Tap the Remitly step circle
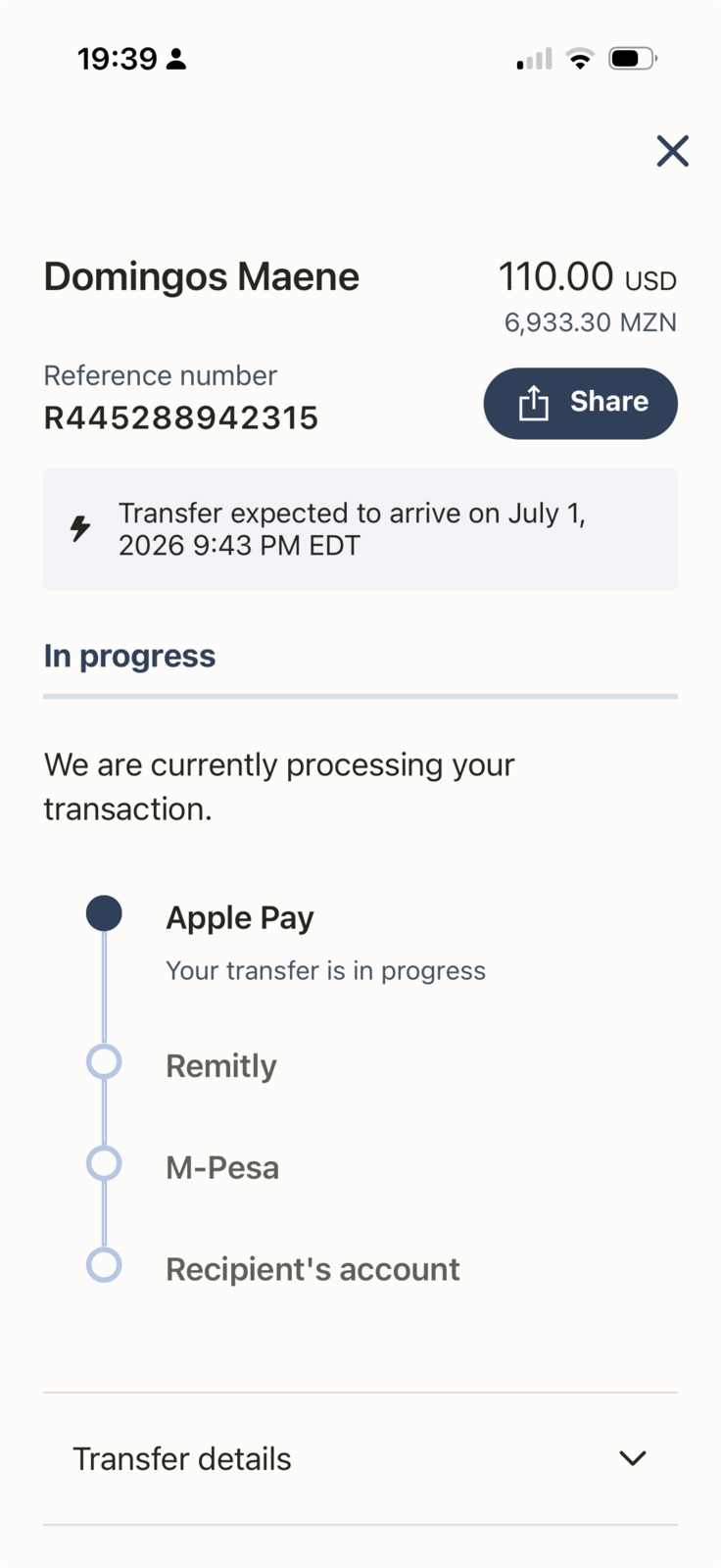The image size is (721, 1568). 104,1061
